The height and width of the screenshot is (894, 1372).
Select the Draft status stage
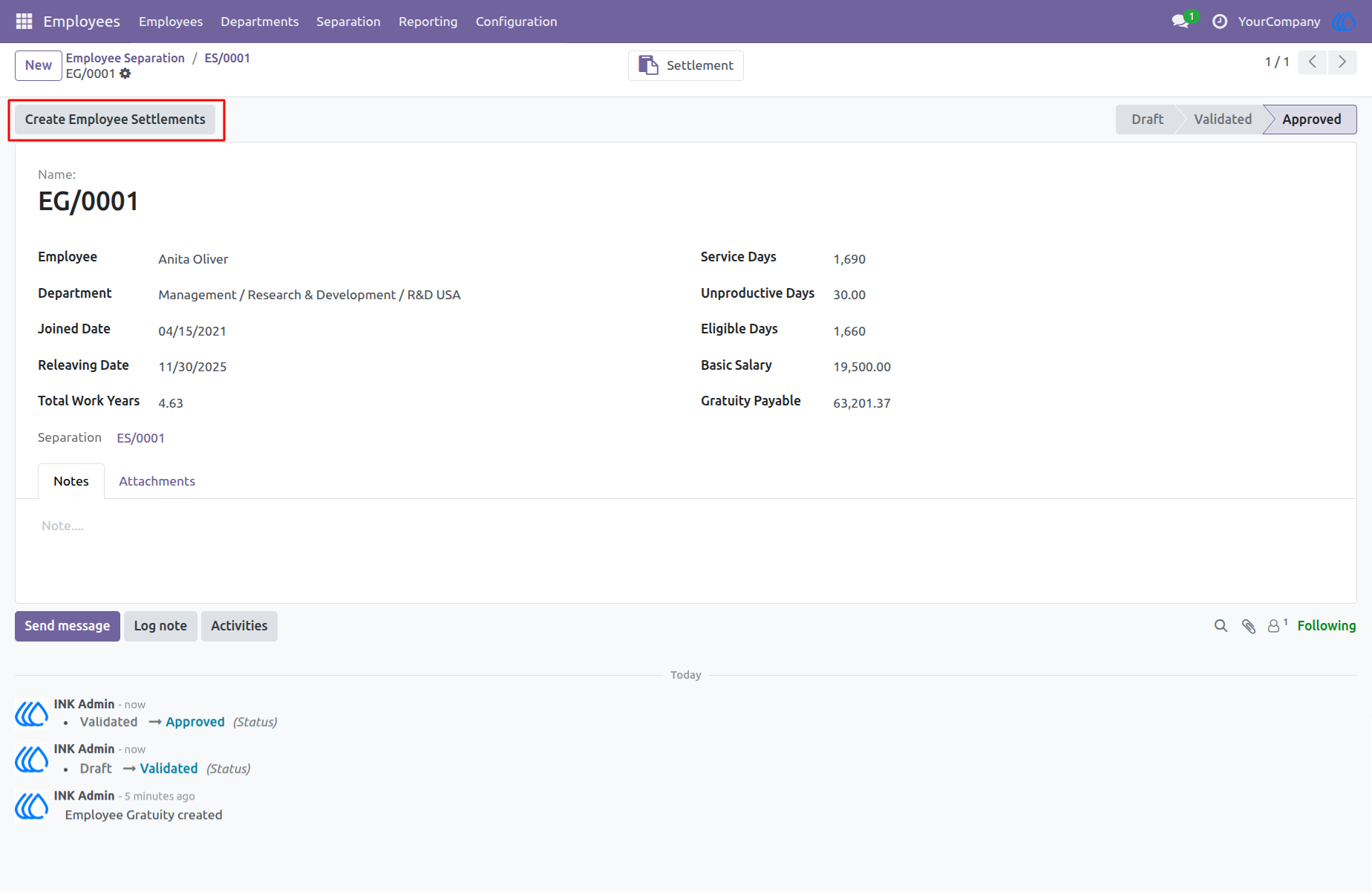tap(1147, 120)
